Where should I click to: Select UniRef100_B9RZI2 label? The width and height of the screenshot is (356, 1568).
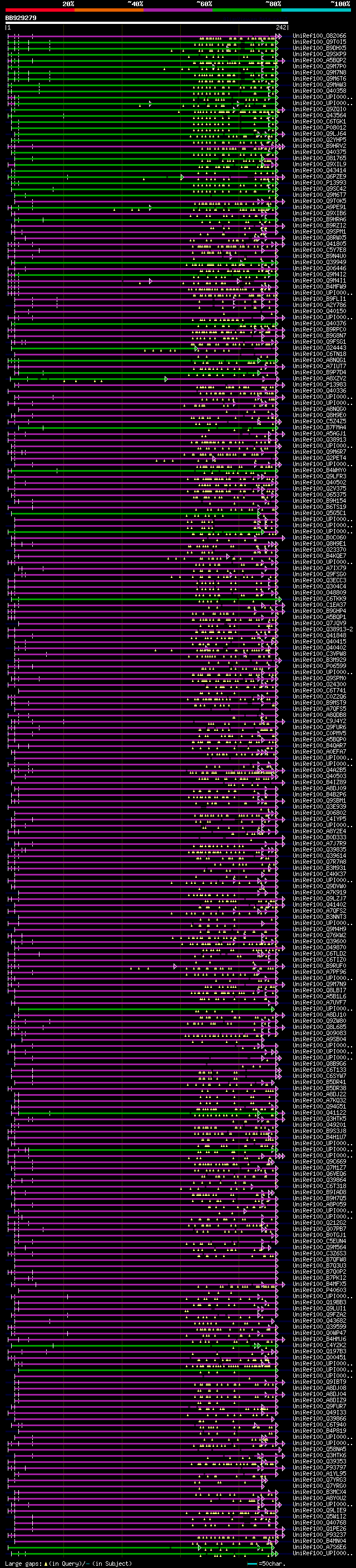pyautogui.click(x=319, y=225)
